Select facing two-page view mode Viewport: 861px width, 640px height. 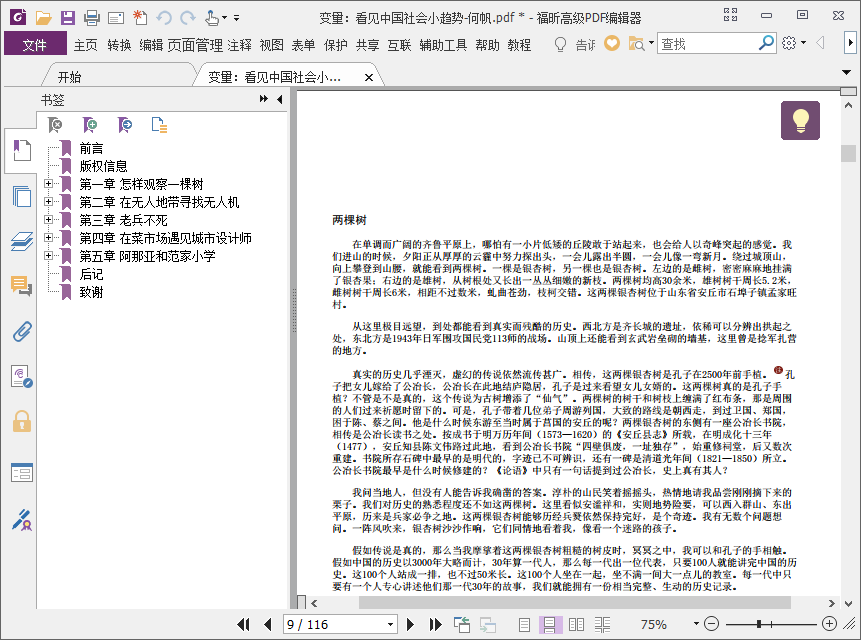coord(576,624)
